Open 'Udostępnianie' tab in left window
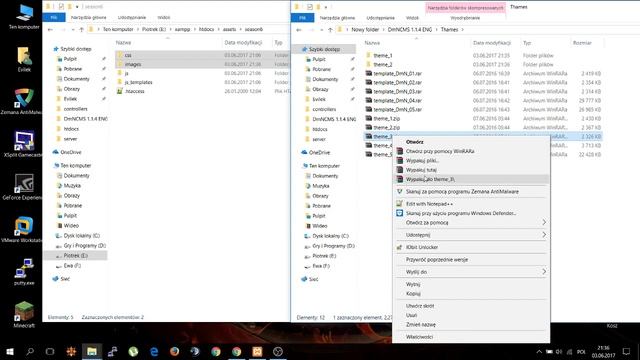The image size is (640, 360). [132, 18]
